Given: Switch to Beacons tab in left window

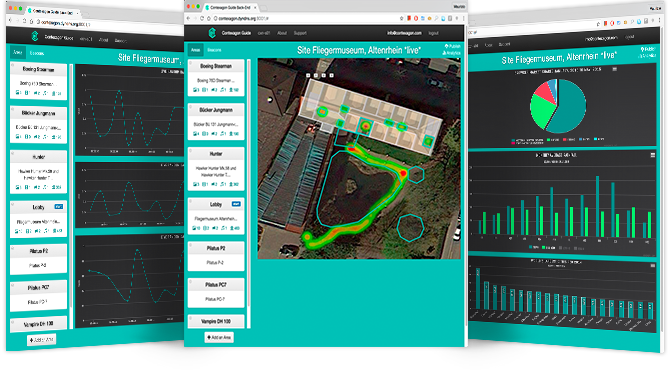Looking at the screenshot, I should point(37,53).
